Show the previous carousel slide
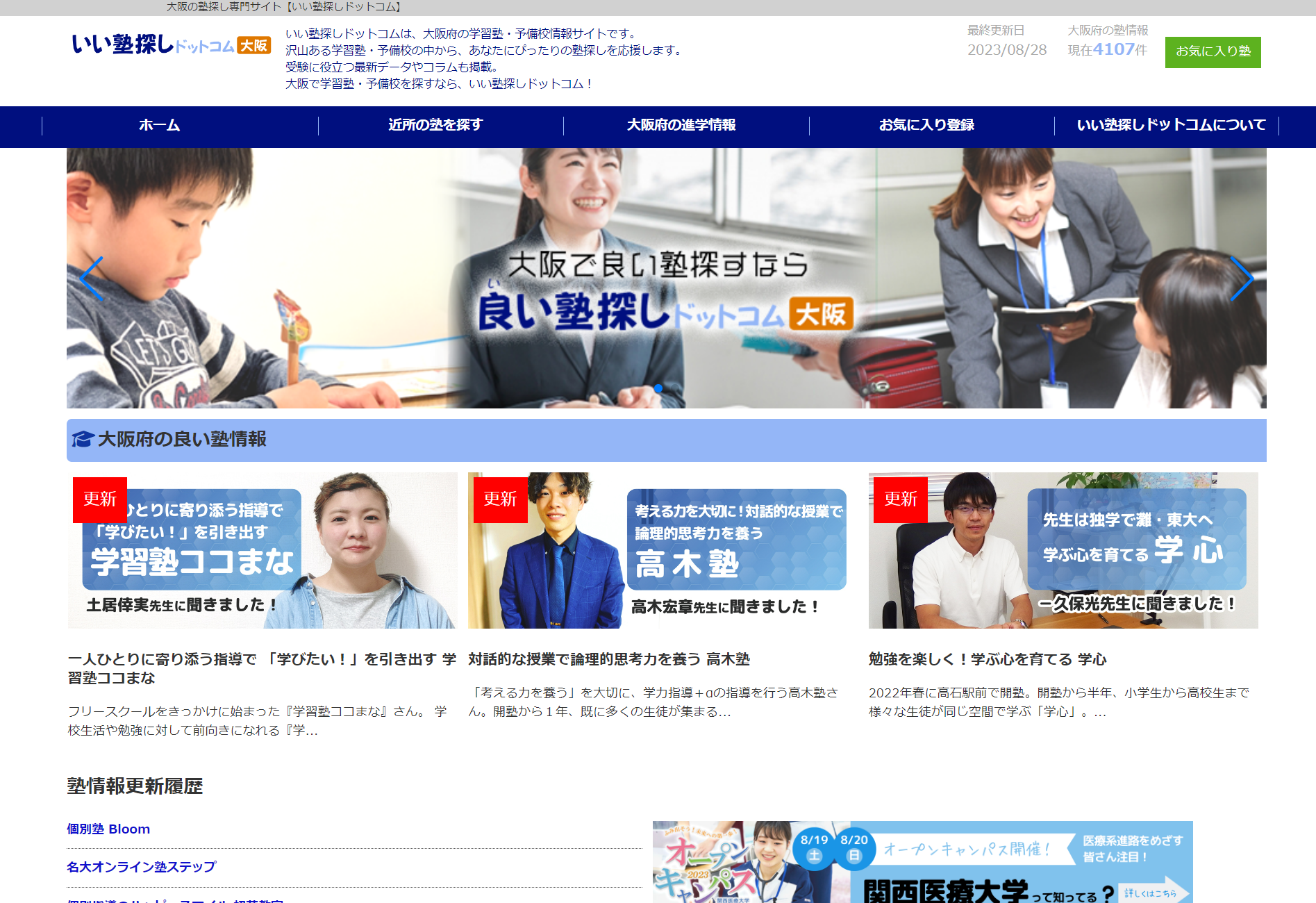Image resolution: width=1316 pixels, height=903 pixels. tap(92, 279)
